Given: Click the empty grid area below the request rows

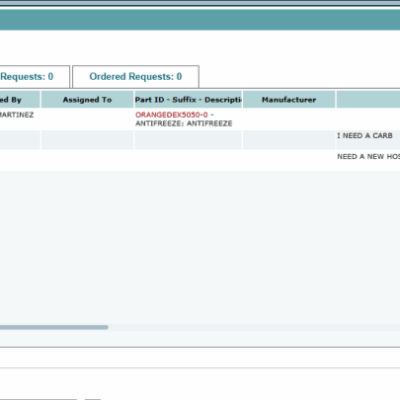Looking at the screenshot, I should [200, 247].
